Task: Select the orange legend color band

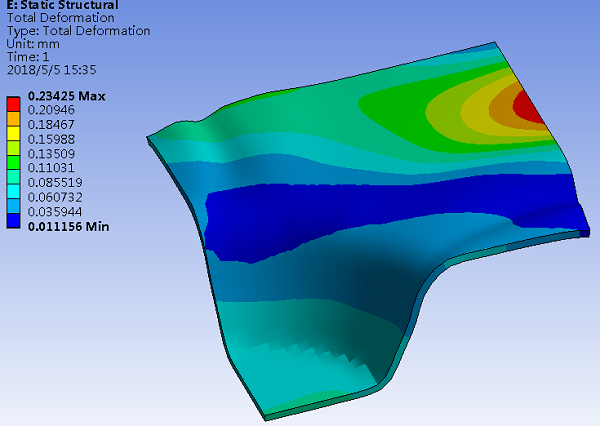Action: point(14,118)
